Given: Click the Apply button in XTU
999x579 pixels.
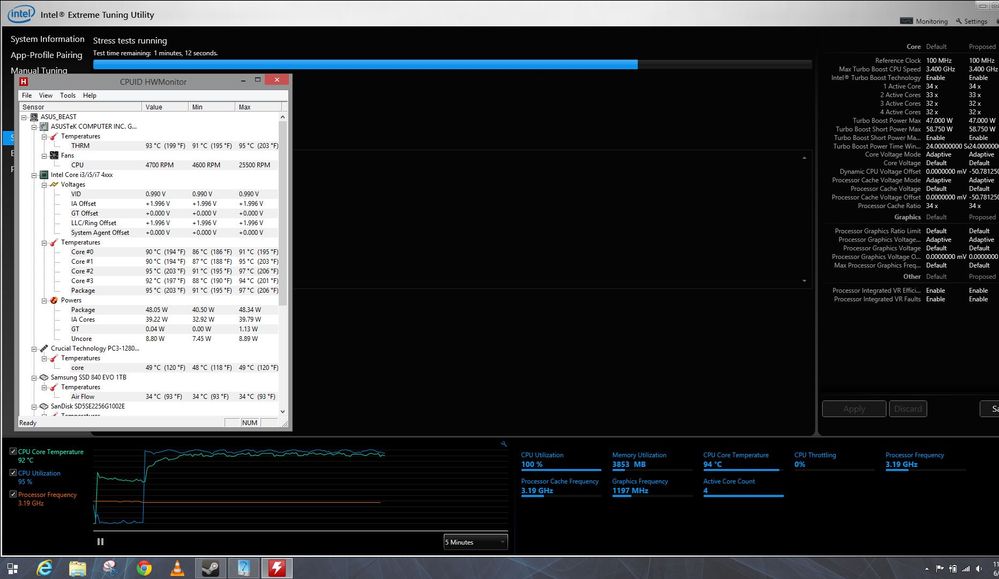Looking at the screenshot, I should [854, 408].
